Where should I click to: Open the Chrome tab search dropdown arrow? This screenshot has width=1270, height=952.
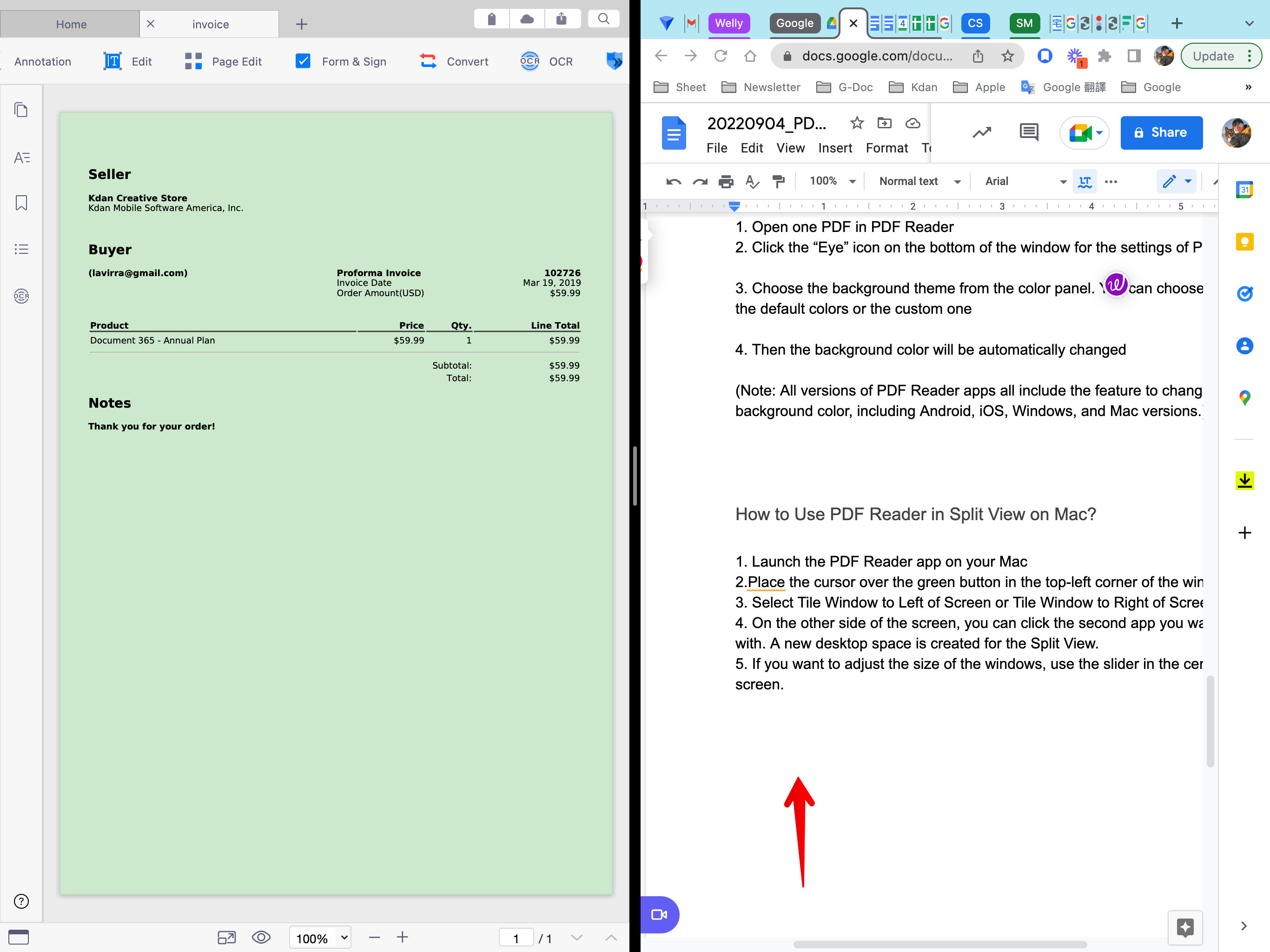click(1250, 24)
